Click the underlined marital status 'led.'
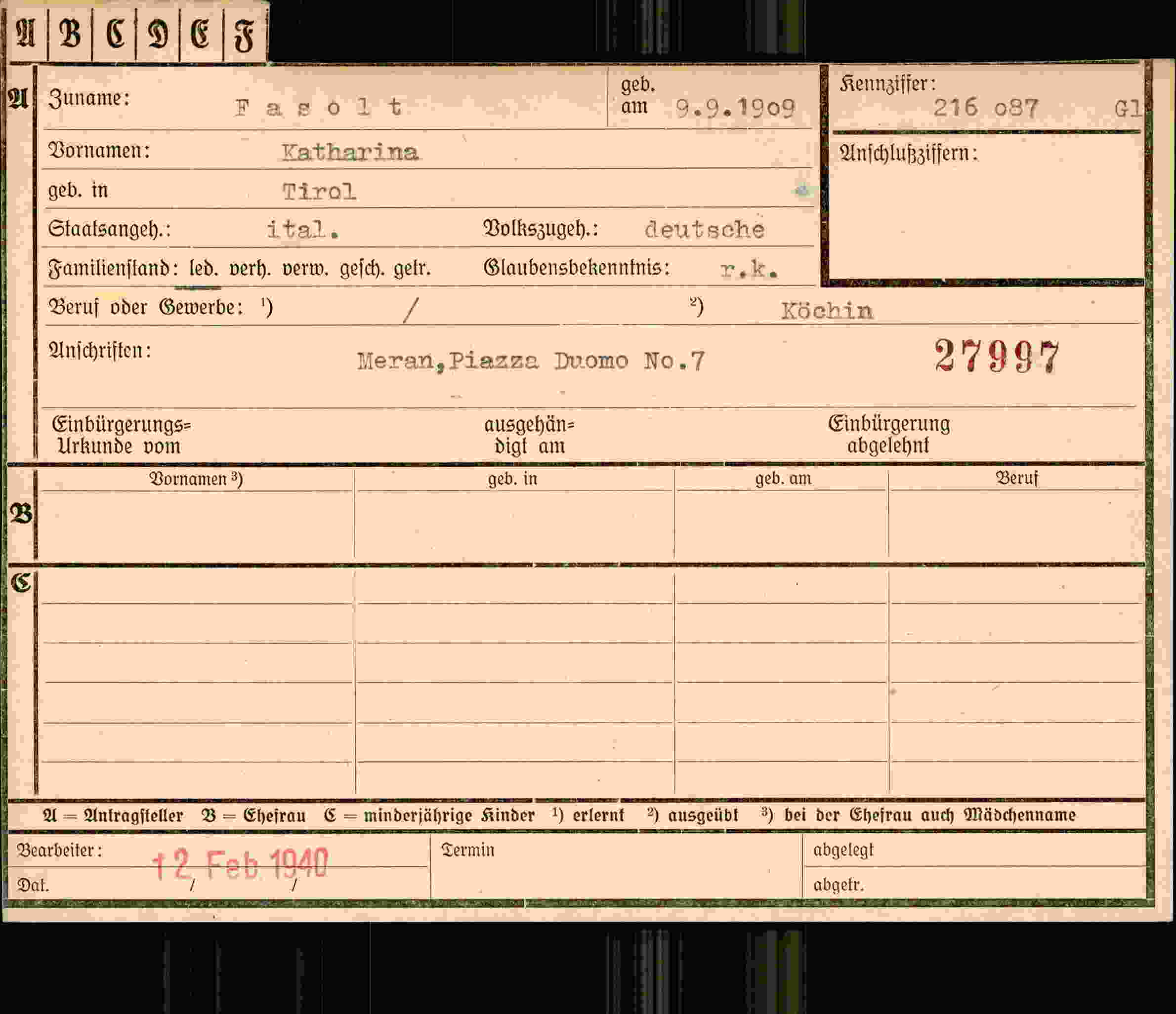The width and height of the screenshot is (1176, 1014). [x=203, y=268]
